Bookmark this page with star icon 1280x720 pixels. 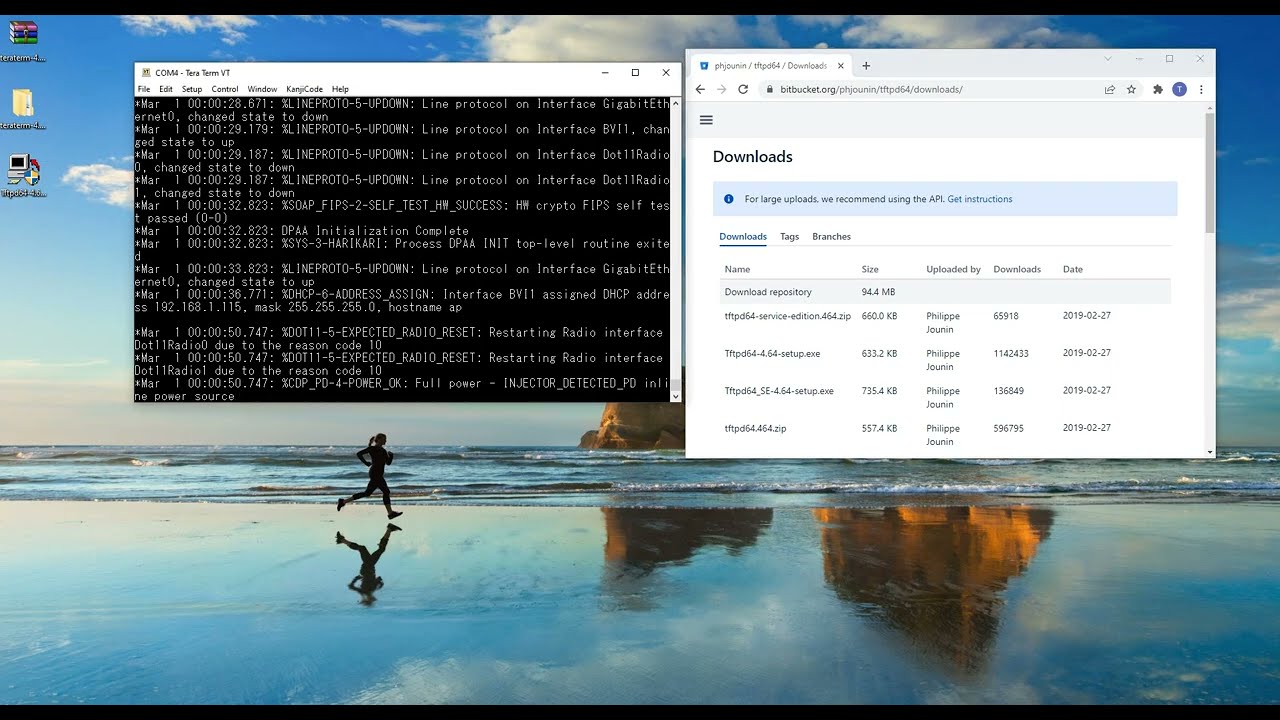pos(1131,89)
